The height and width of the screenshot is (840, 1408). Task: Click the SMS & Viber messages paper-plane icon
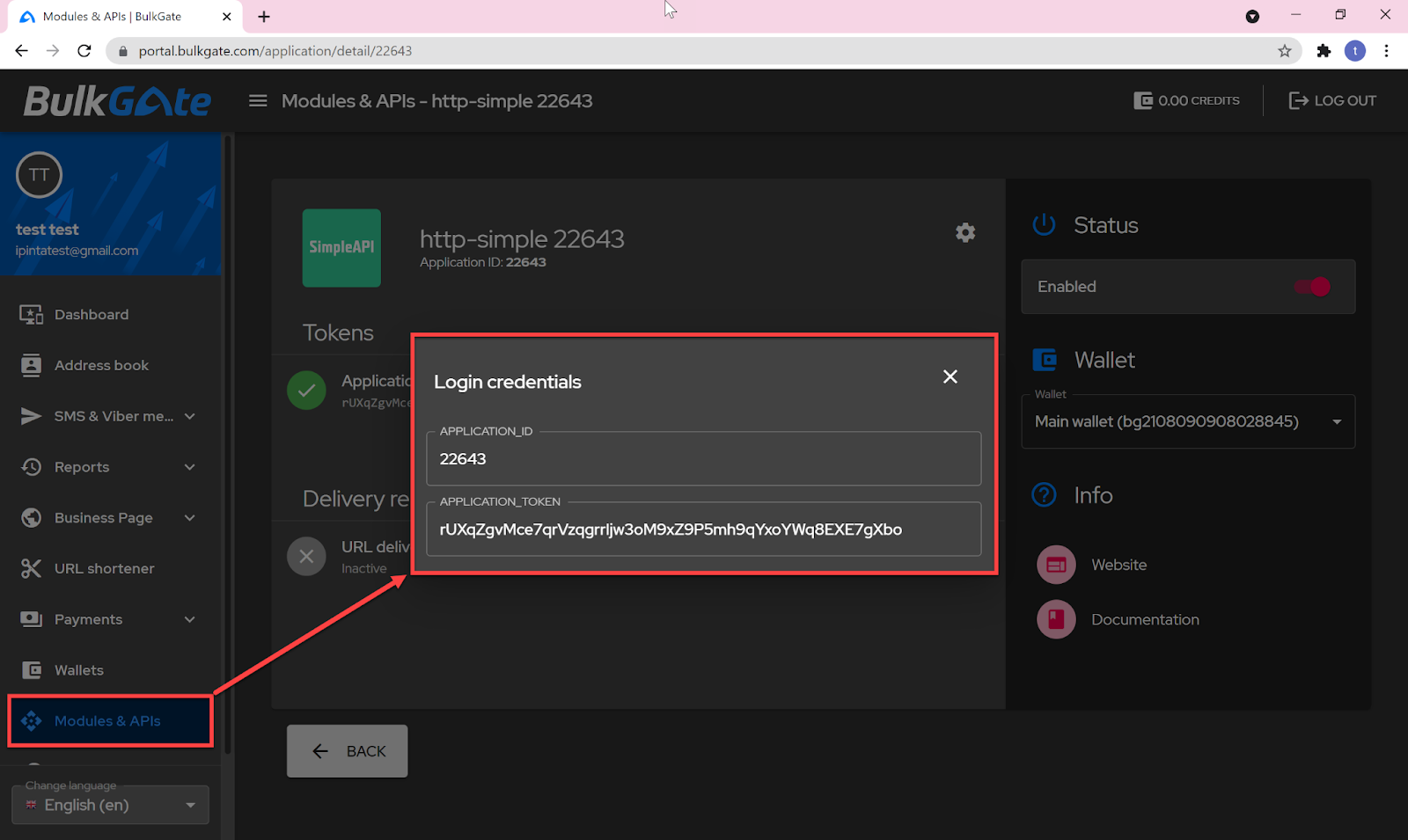(x=31, y=416)
